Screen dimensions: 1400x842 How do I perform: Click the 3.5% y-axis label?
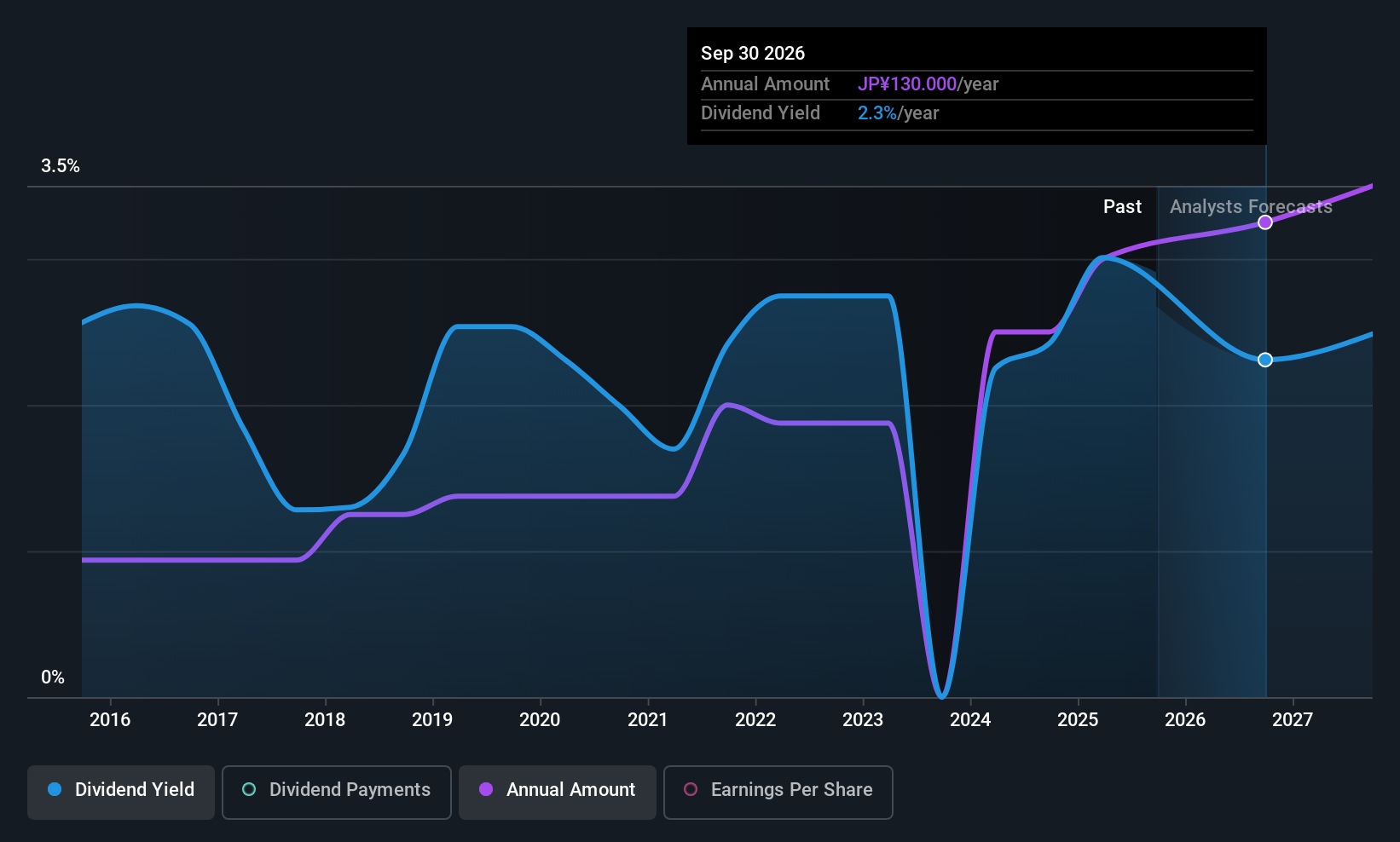[61, 166]
